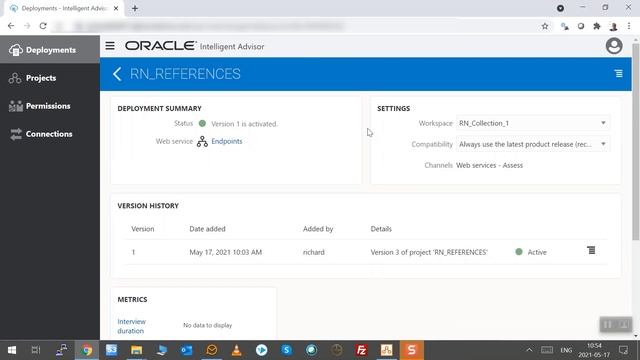The image size is (640, 360).
Task: Show hidden system tray icons
Action: [x=529, y=350]
